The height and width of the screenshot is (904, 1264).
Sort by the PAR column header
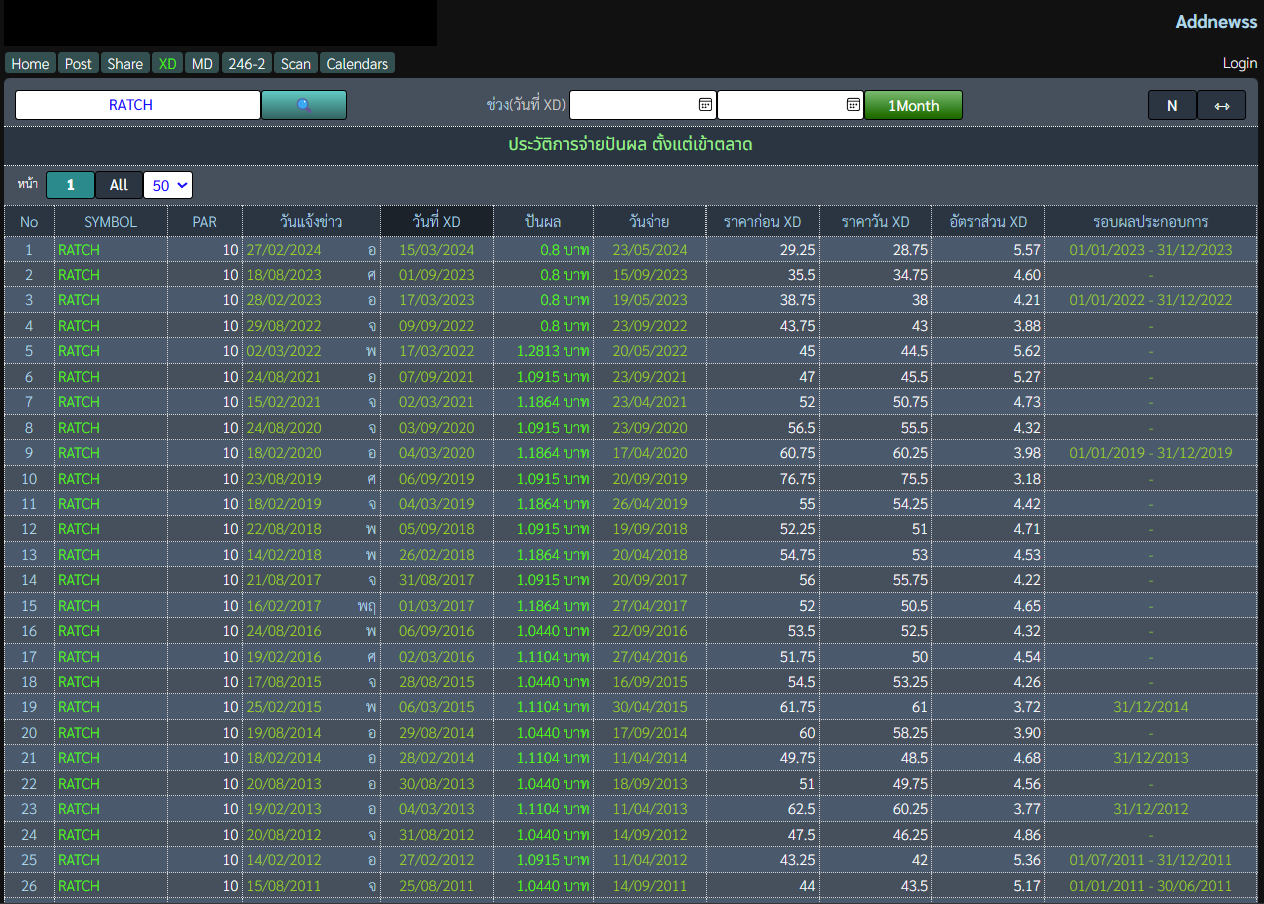[204, 221]
